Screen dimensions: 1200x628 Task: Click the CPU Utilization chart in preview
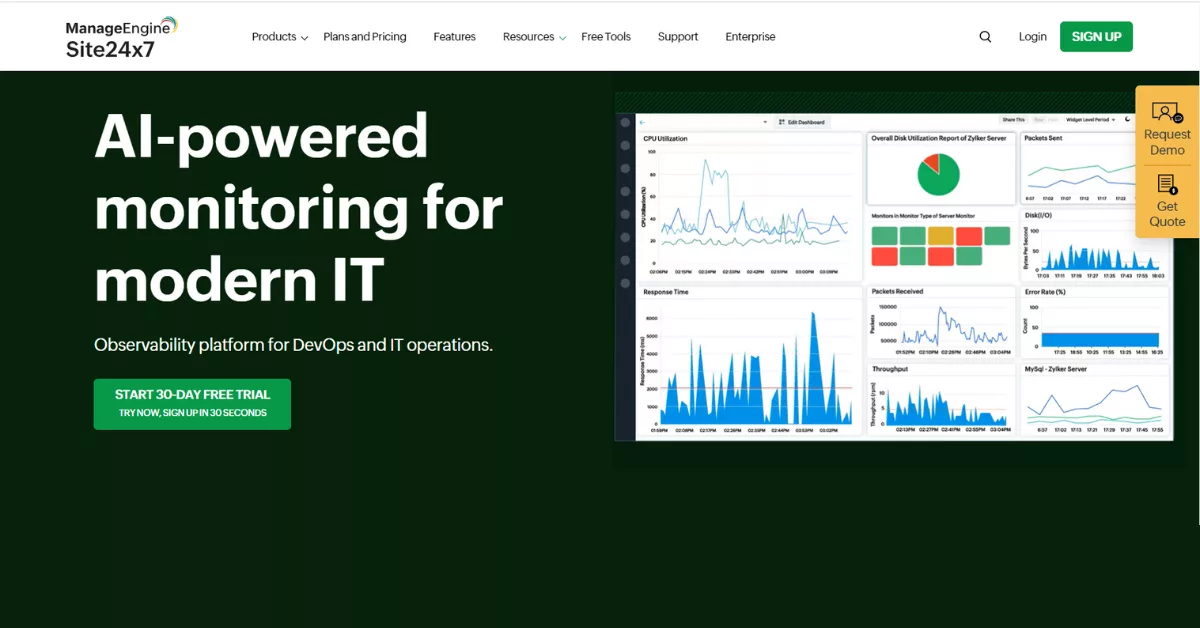pyautogui.click(x=751, y=207)
